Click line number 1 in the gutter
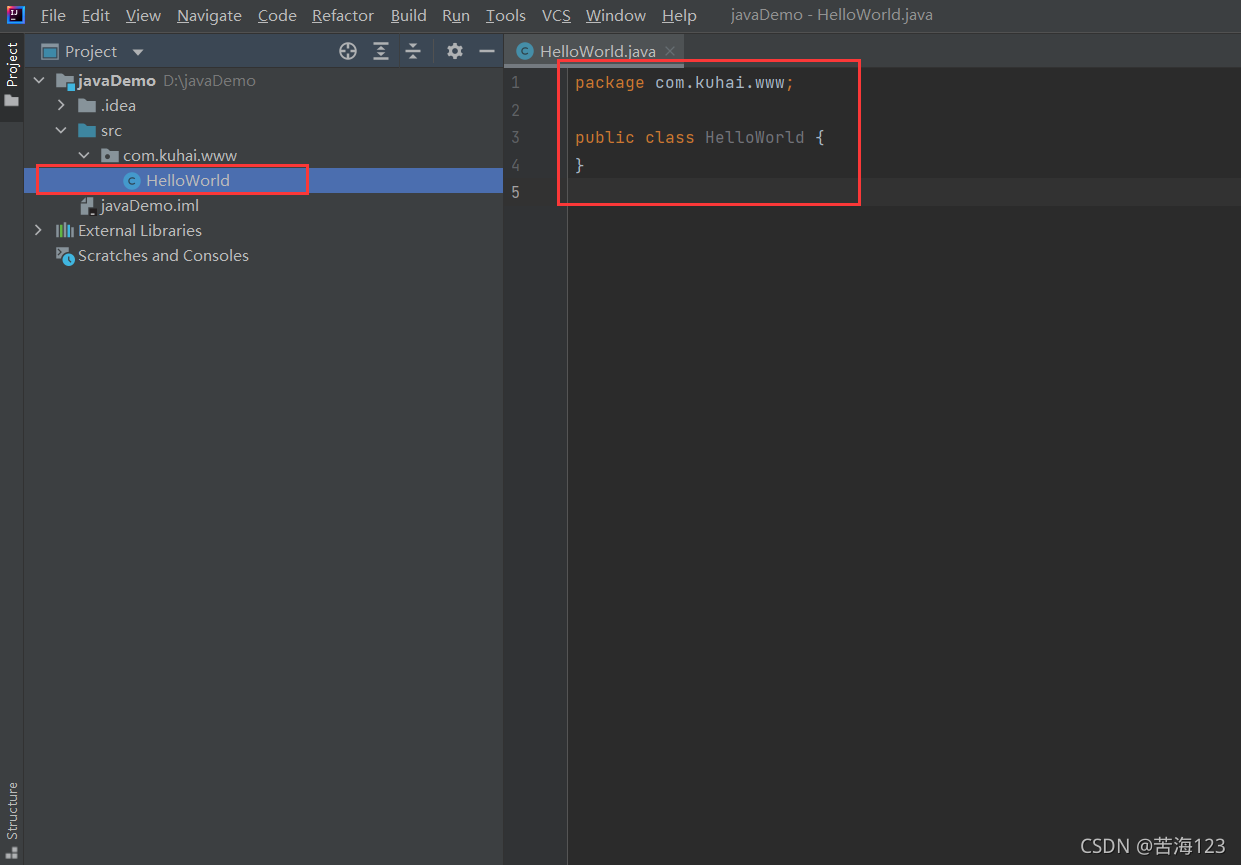This screenshot has height=865, width=1241. [x=515, y=83]
